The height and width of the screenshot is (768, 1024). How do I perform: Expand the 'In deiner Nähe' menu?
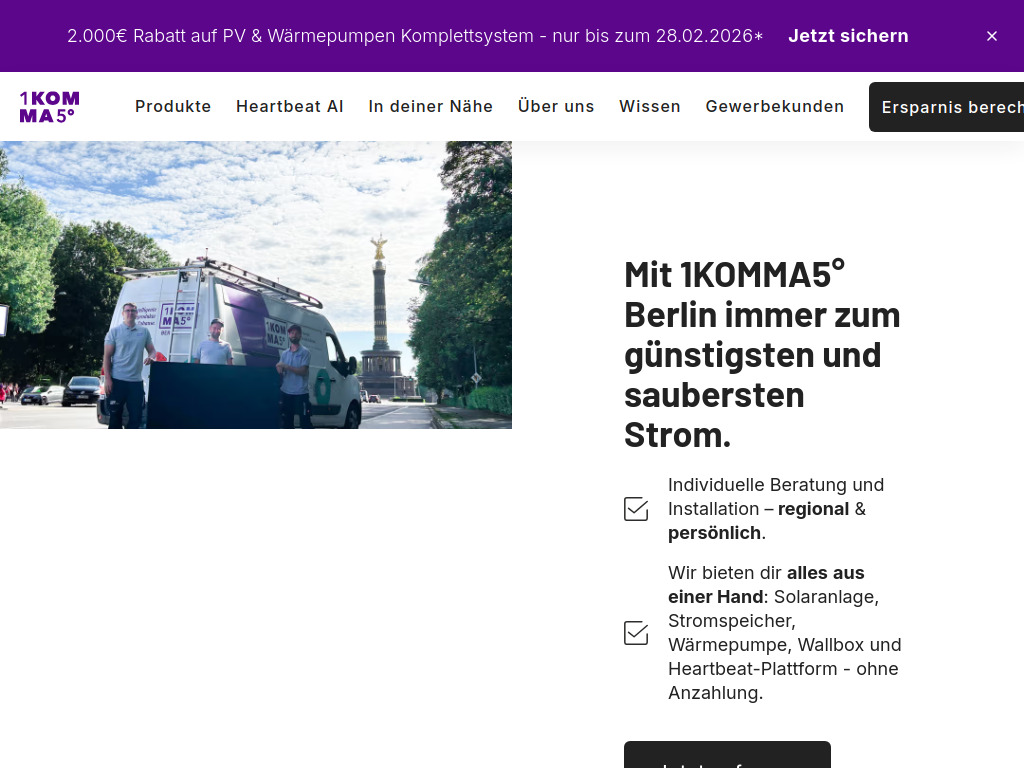[x=431, y=106]
